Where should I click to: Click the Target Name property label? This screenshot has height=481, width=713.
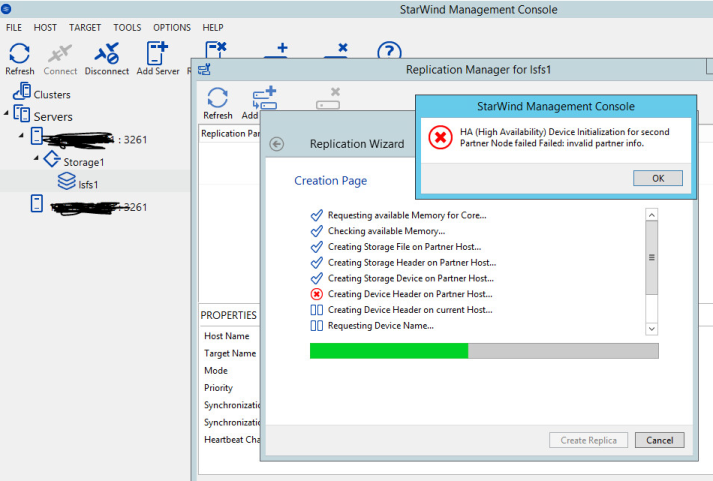tap(230, 353)
